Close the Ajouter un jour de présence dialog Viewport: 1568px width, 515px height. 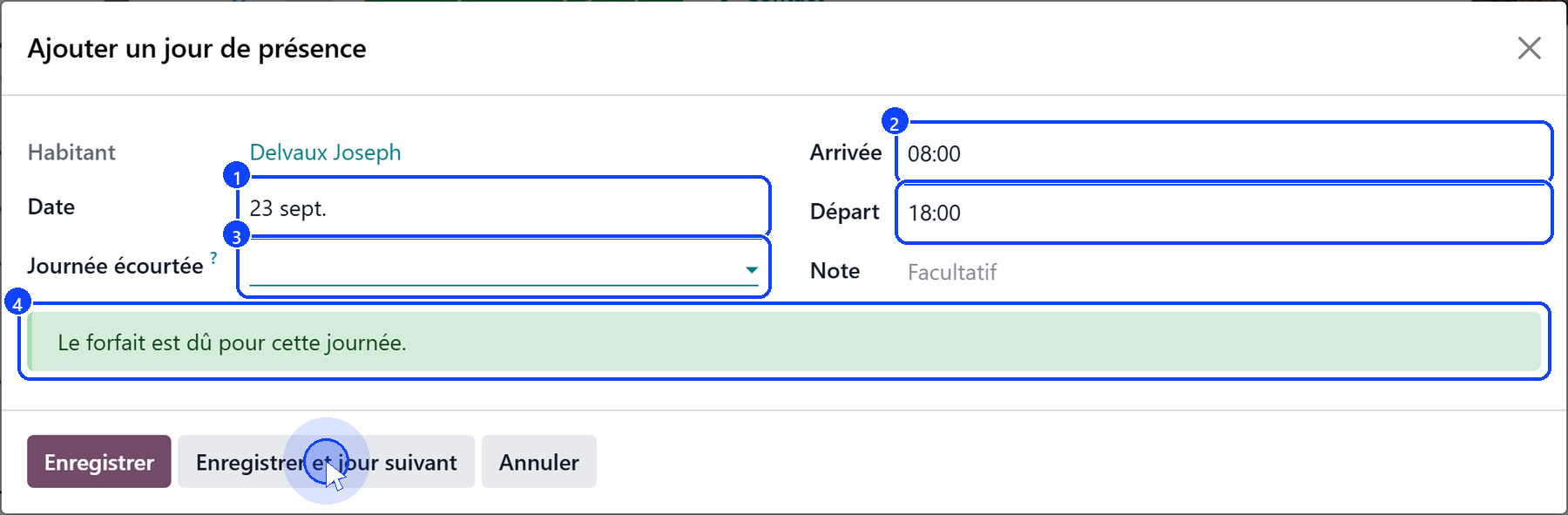[1529, 48]
